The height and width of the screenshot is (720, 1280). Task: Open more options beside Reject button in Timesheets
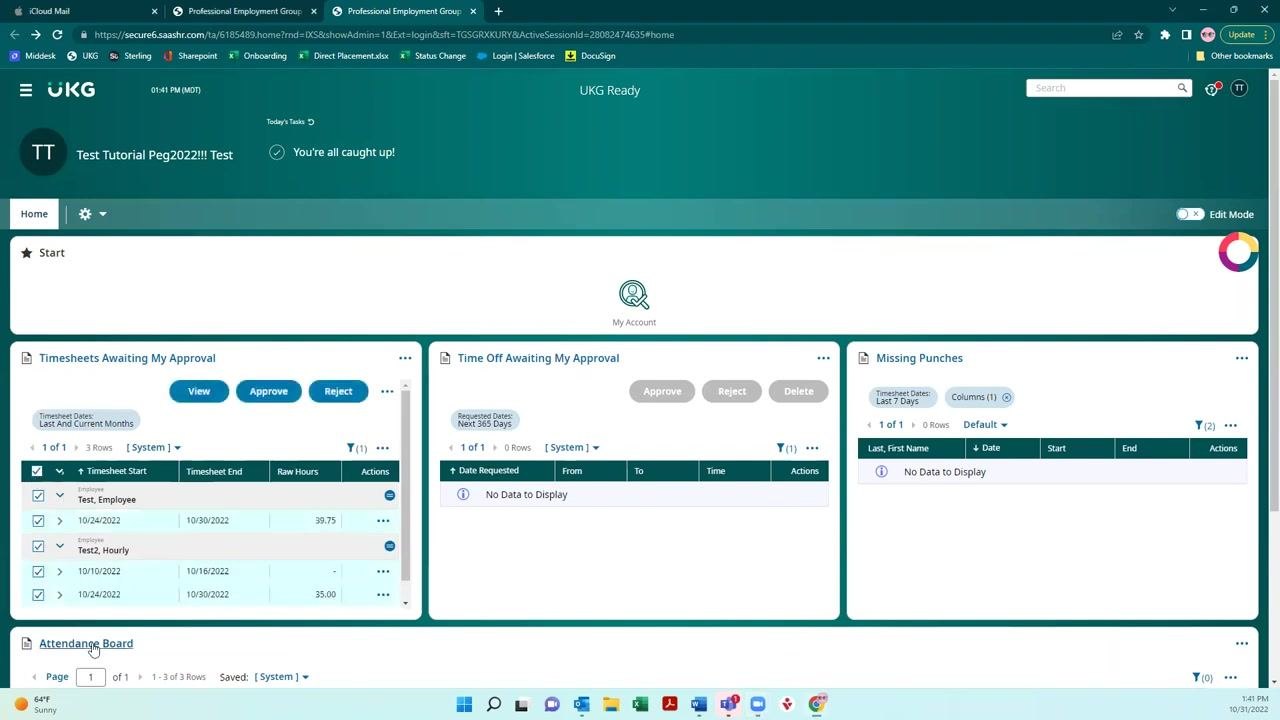(x=387, y=391)
